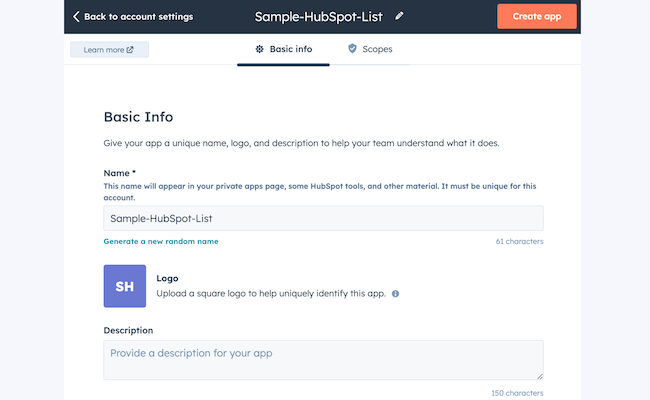This screenshot has width=650, height=400.
Task: Click the '61 characters' counter text
Action: [x=519, y=241]
